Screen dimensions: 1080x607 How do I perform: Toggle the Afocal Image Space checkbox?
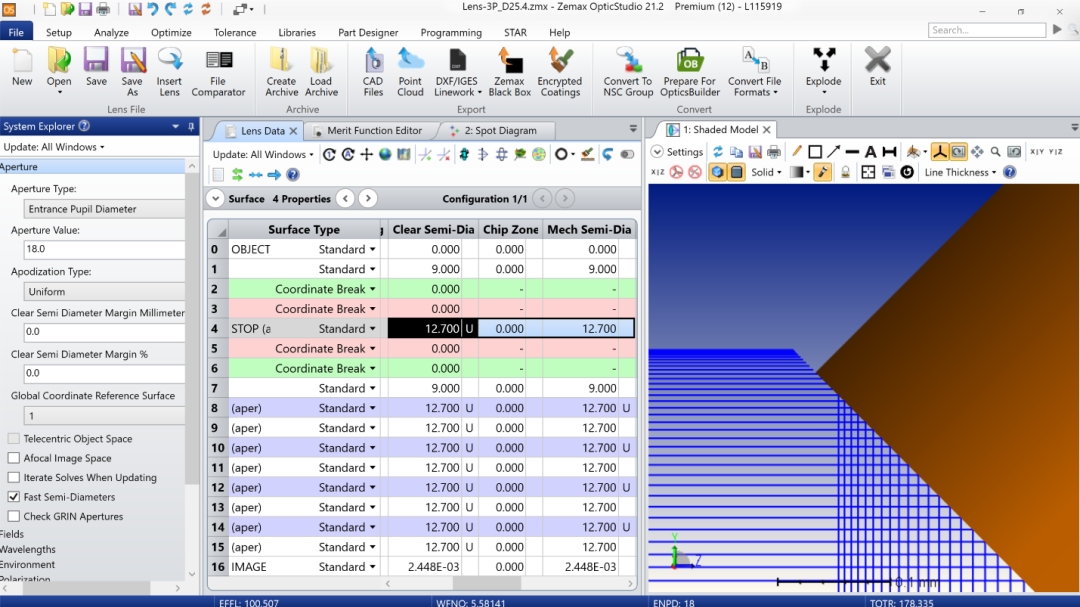click(x=14, y=458)
